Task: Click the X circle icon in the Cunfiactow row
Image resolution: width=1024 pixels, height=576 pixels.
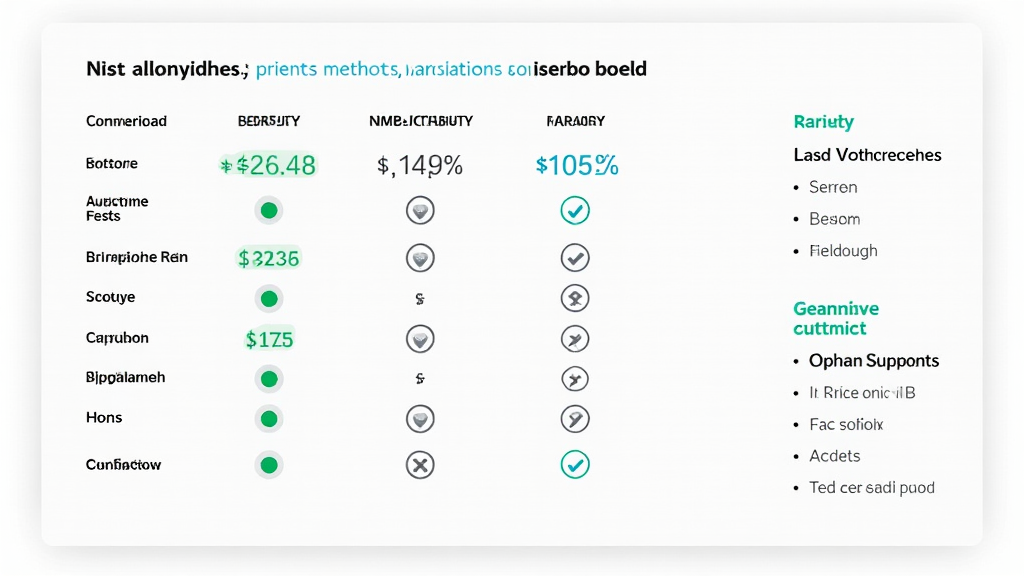Action: pos(420,464)
